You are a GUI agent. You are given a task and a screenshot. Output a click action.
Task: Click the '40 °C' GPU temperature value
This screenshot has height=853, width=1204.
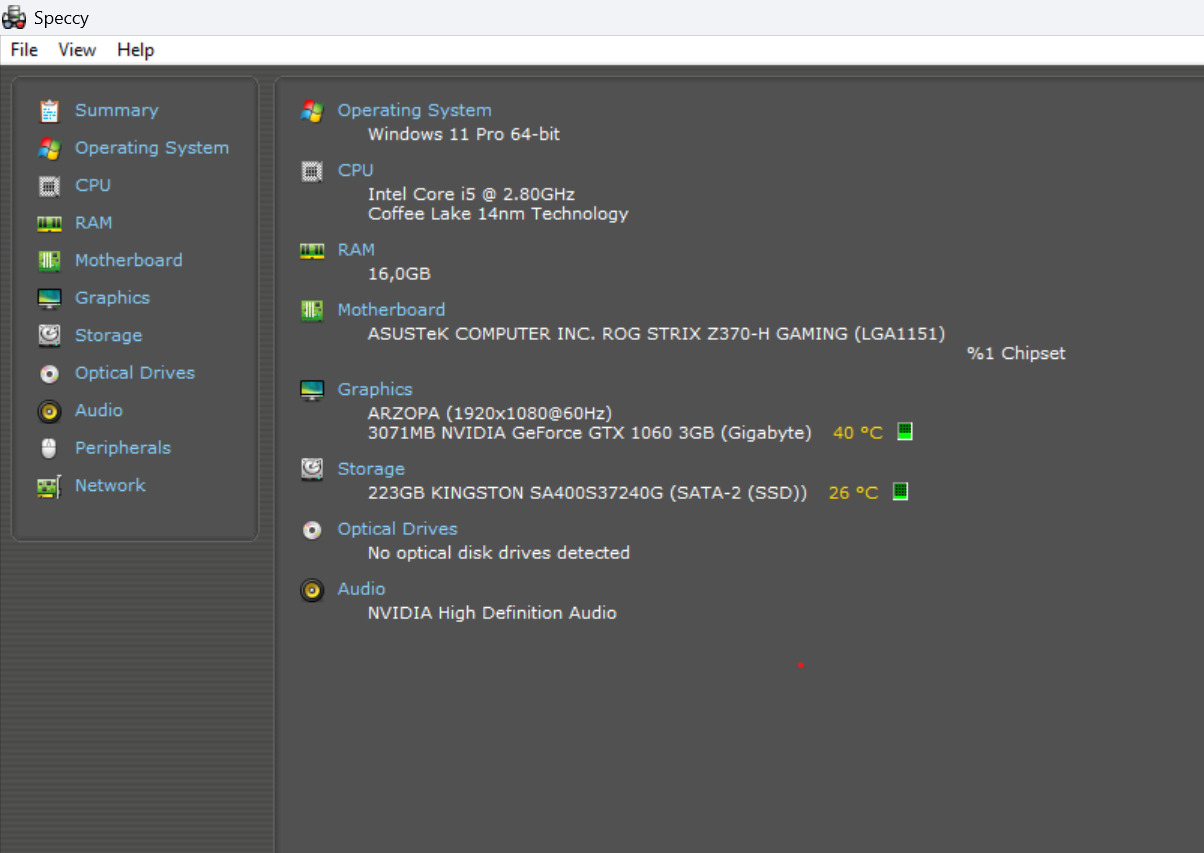858,433
